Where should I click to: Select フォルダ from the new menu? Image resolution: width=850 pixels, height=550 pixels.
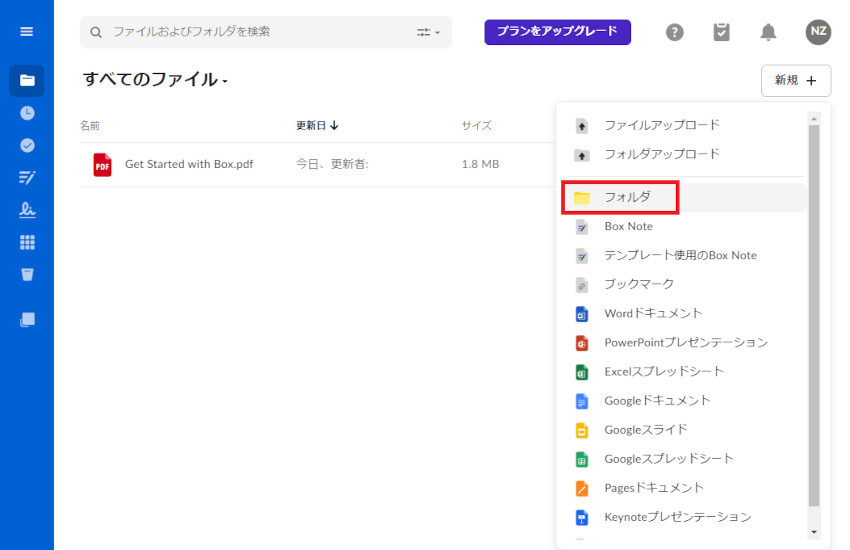[x=627, y=197]
